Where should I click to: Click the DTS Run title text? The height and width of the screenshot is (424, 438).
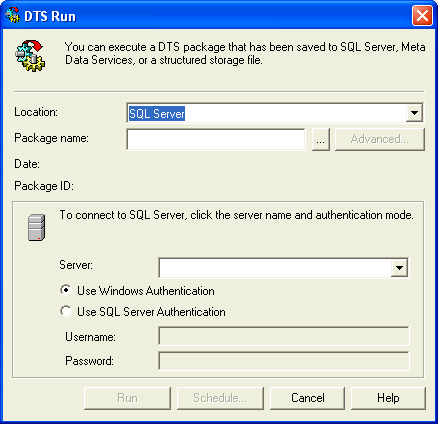(50, 16)
